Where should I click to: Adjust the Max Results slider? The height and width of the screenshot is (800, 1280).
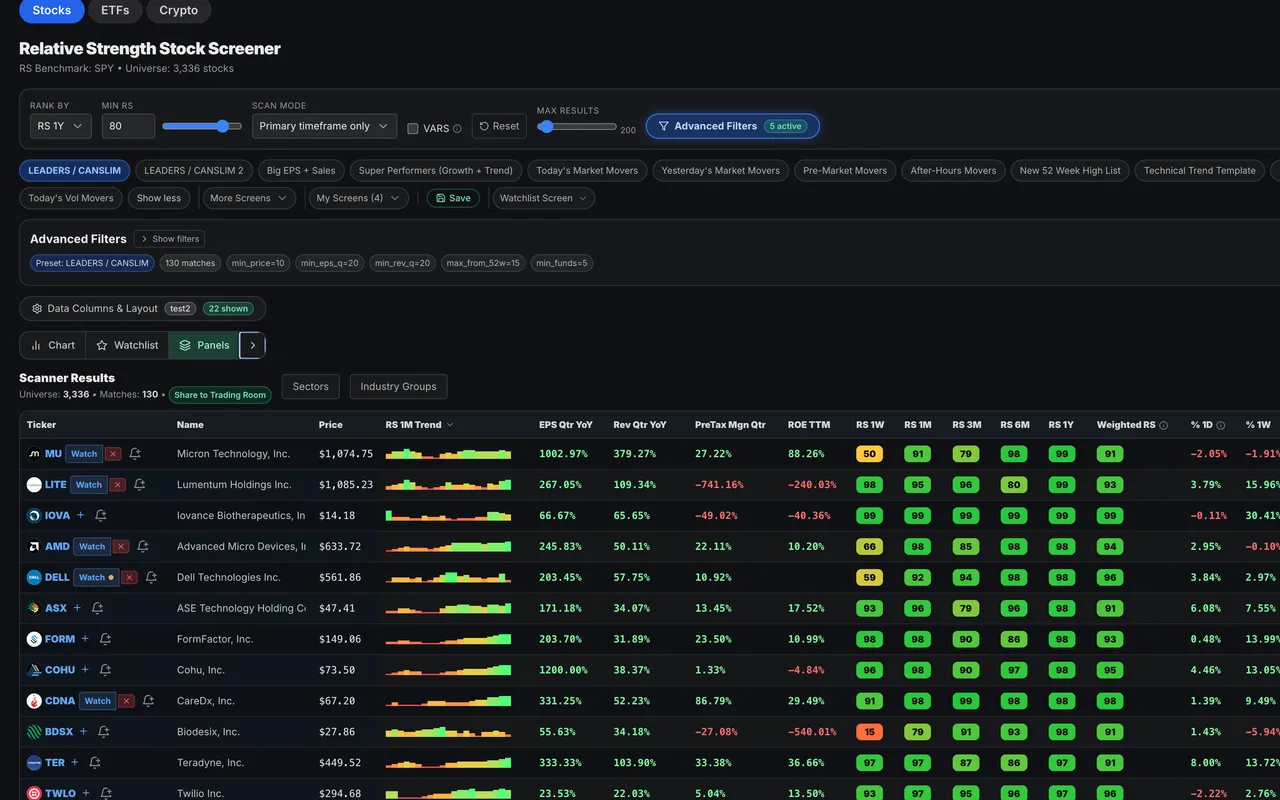(x=577, y=126)
